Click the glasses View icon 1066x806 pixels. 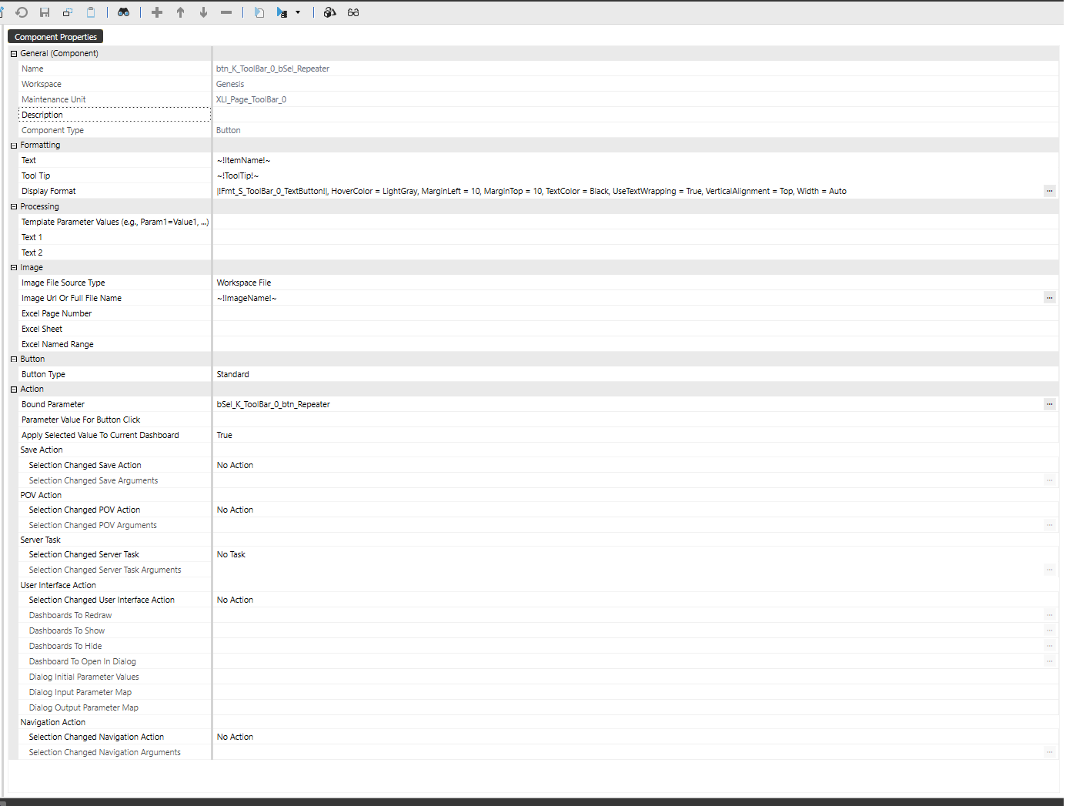coord(354,12)
